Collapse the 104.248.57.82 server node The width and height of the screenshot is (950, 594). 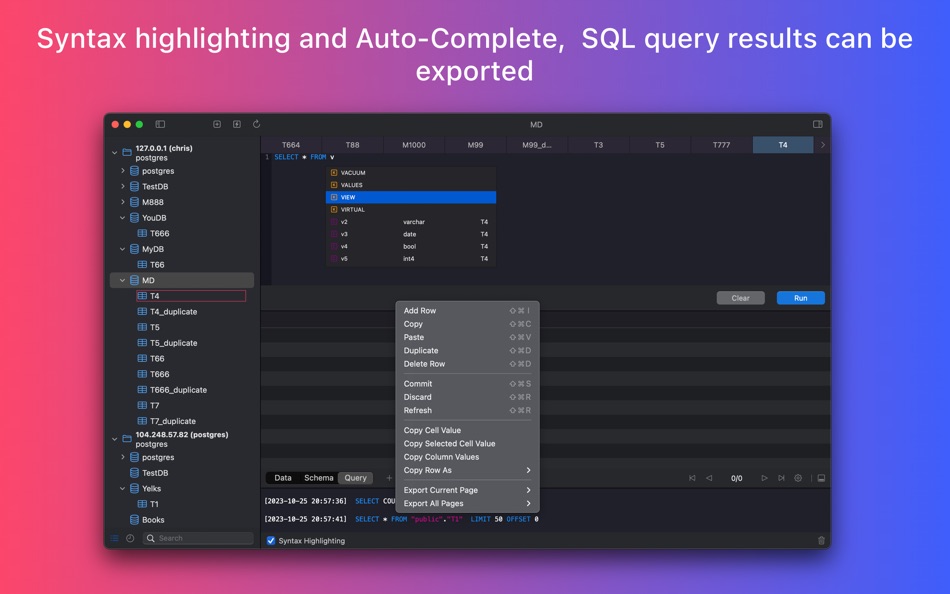(115, 439)
